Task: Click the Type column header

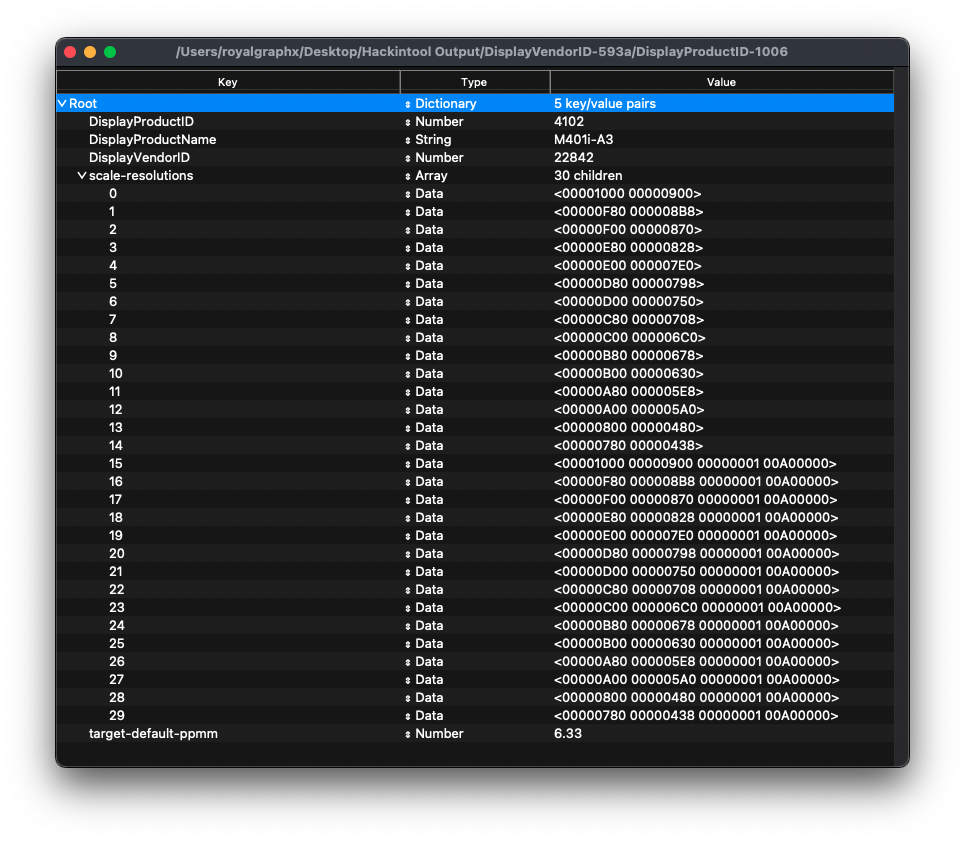Action: (474, 82)
